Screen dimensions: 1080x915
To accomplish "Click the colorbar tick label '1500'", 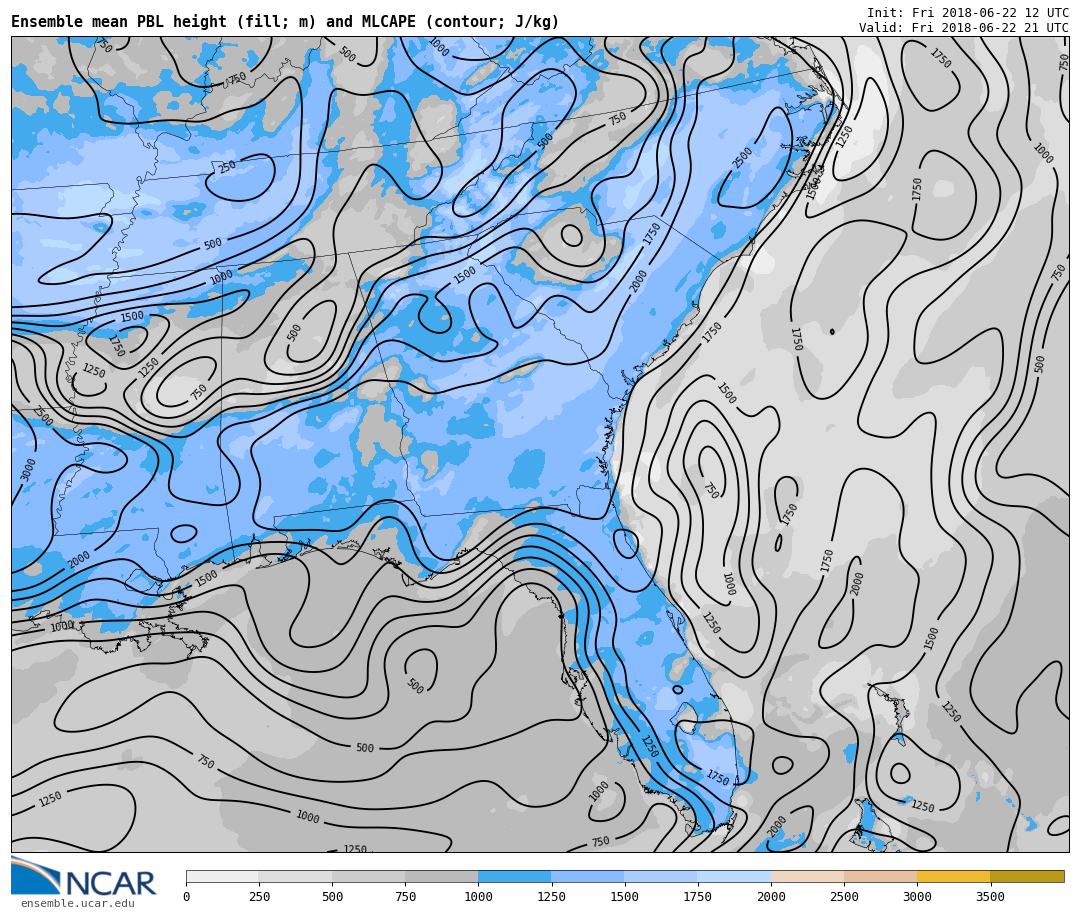I will click(625, 896).
